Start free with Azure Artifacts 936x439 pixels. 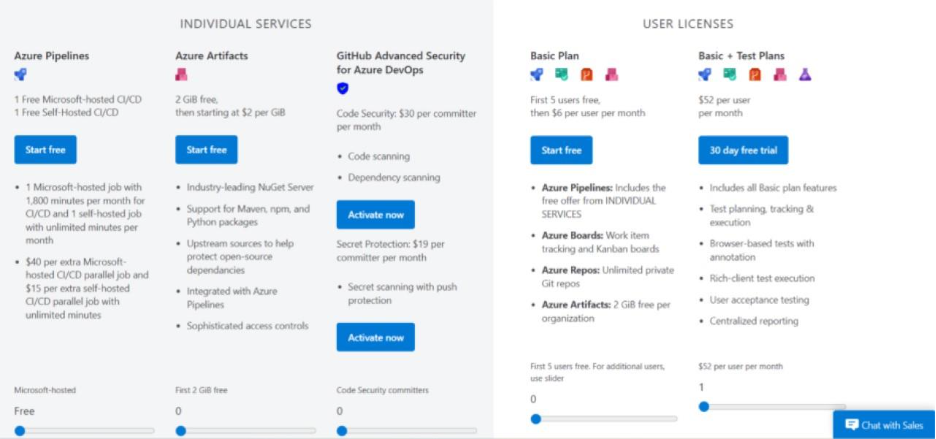pyautogui.click(x=207, y=149)
